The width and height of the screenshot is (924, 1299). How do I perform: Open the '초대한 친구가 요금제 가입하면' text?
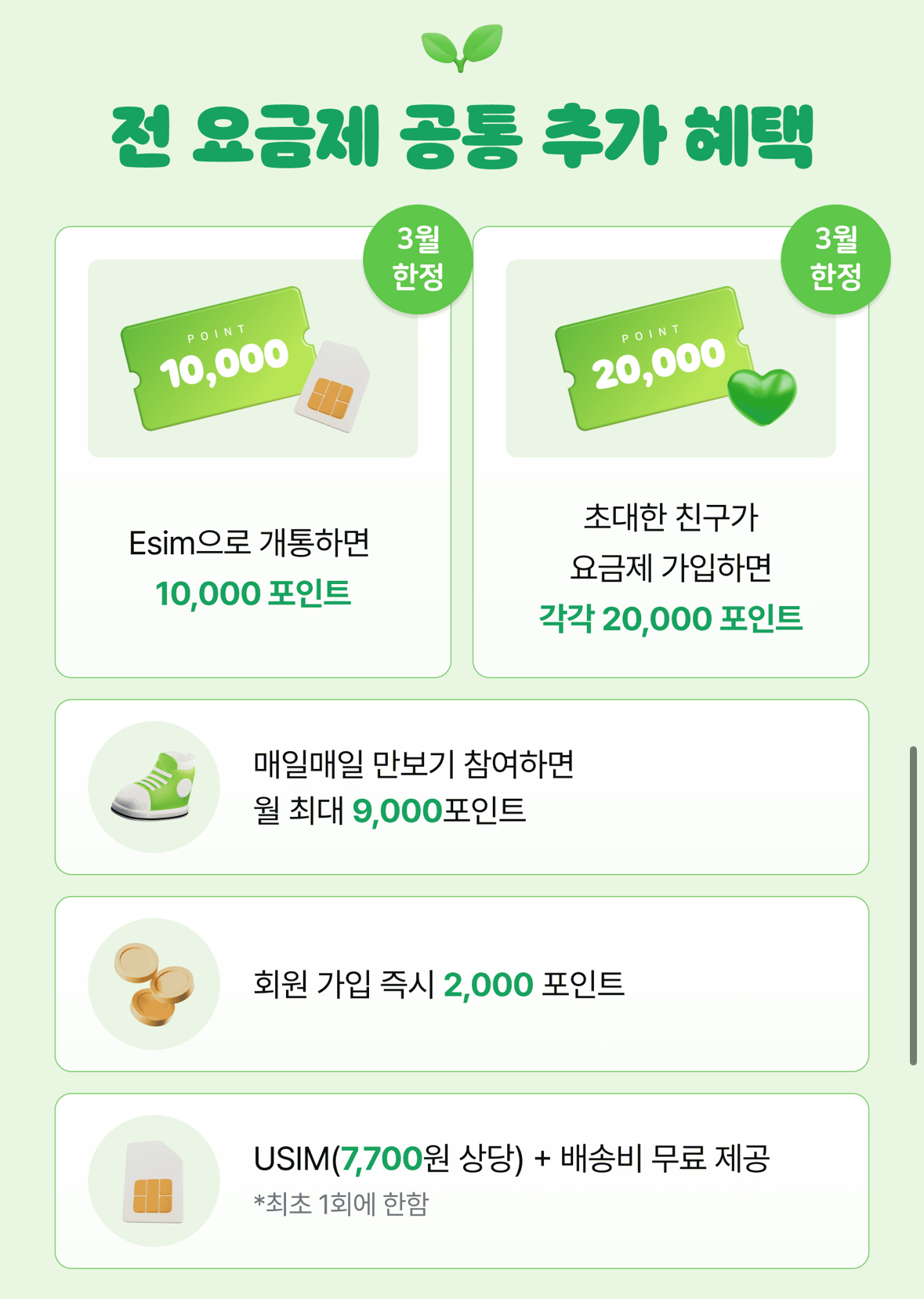tap(671, 542)
